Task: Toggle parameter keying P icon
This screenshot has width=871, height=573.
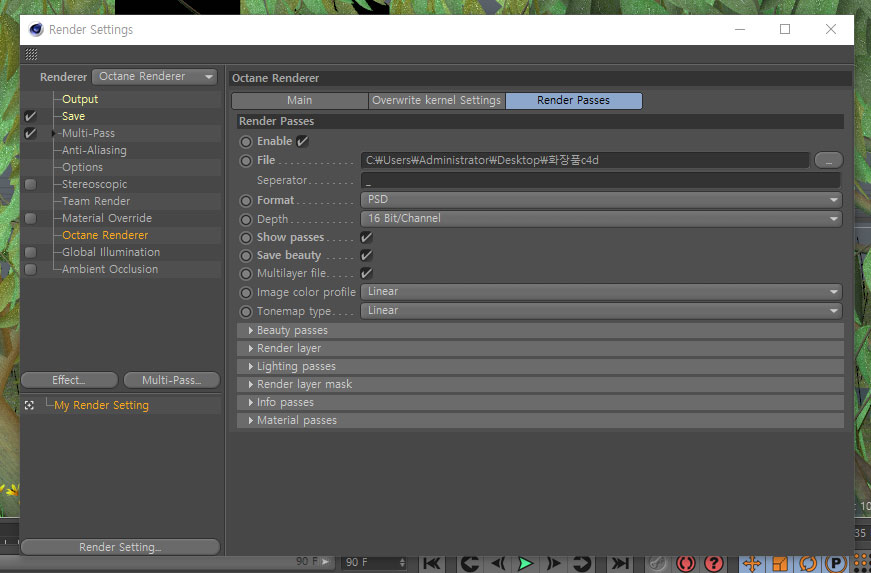Action: coord(835,563)
